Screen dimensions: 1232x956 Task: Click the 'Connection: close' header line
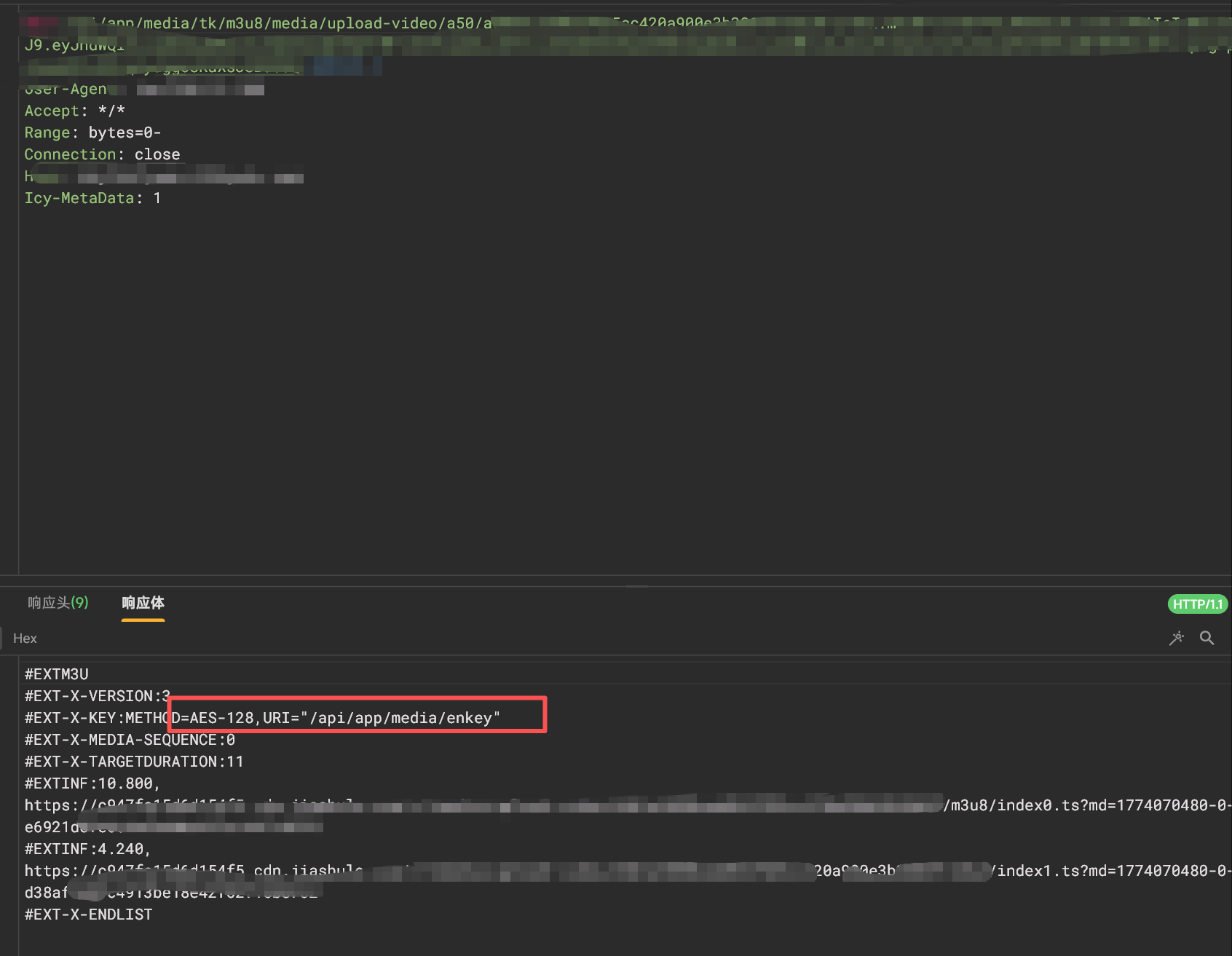pos(103,154)
